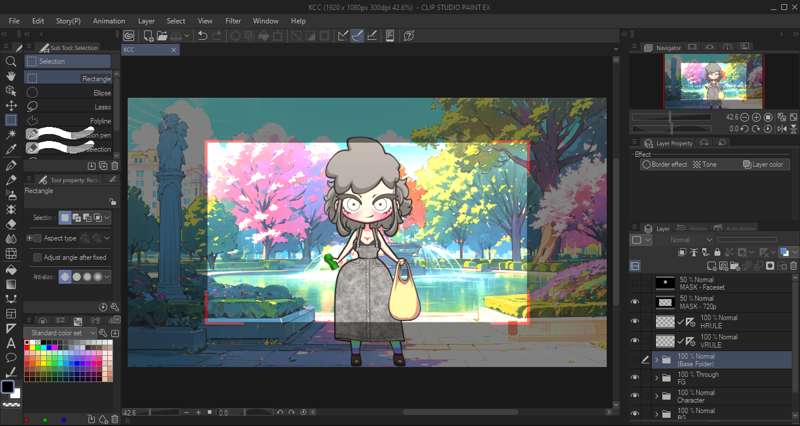Create new raster layer icon
The width and height of the screenshot is (800, 426).
point(712,266)
